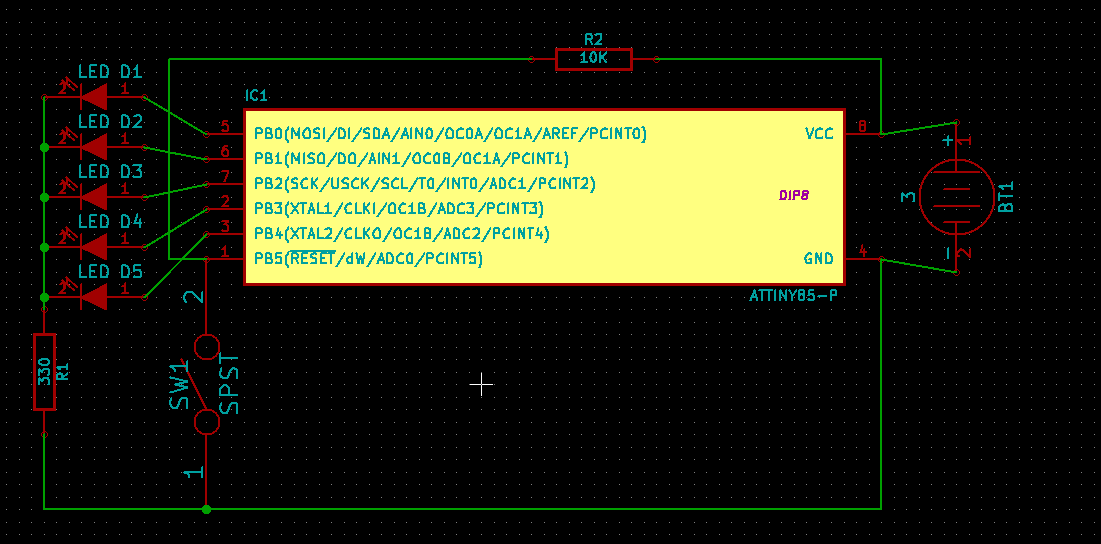
Task: Select the 330 ohm resistor R1
Action: [x=44, y=372]
